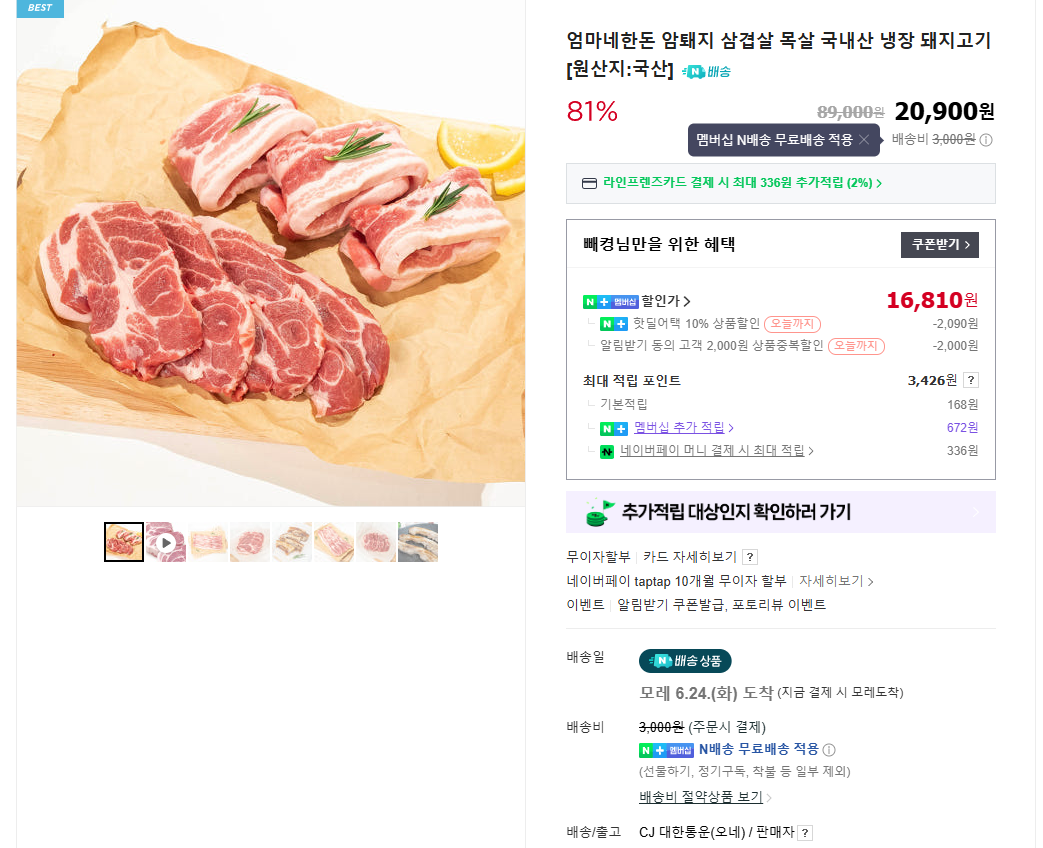This screenshot has height=848, width=1043.
Task: Click the info icon beside 배송비 3,000원 price
Action: [986, 140]
